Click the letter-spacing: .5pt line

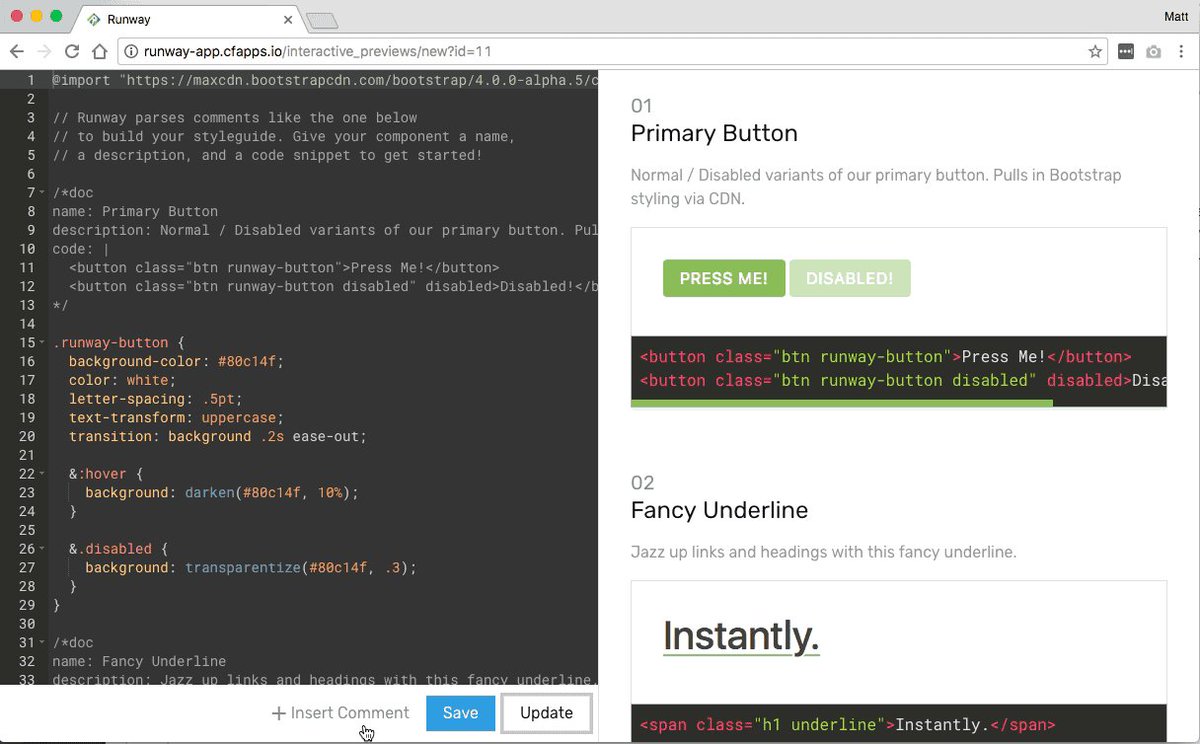pos(155,398)
